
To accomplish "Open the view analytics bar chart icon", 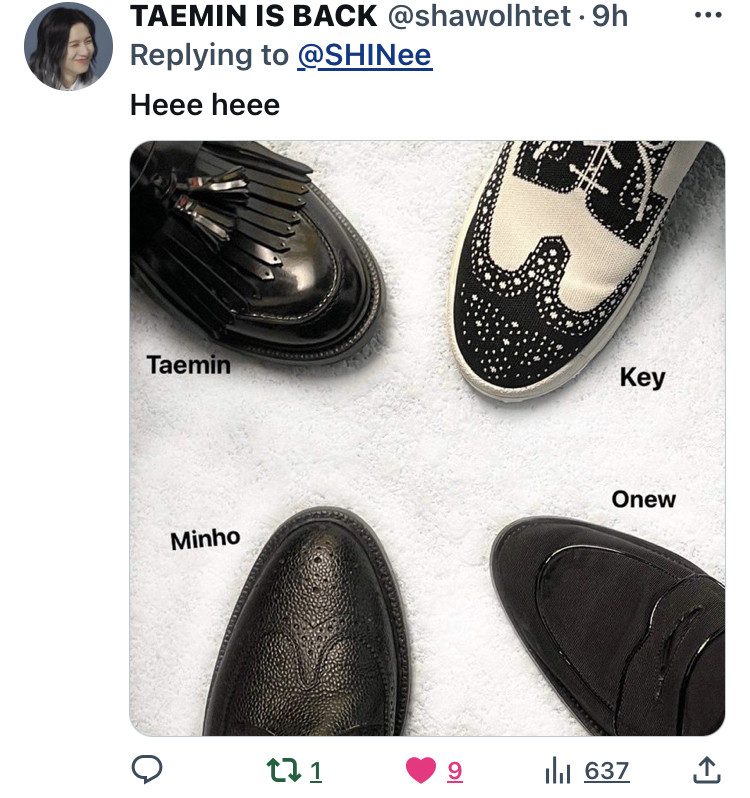I will 558,770.
